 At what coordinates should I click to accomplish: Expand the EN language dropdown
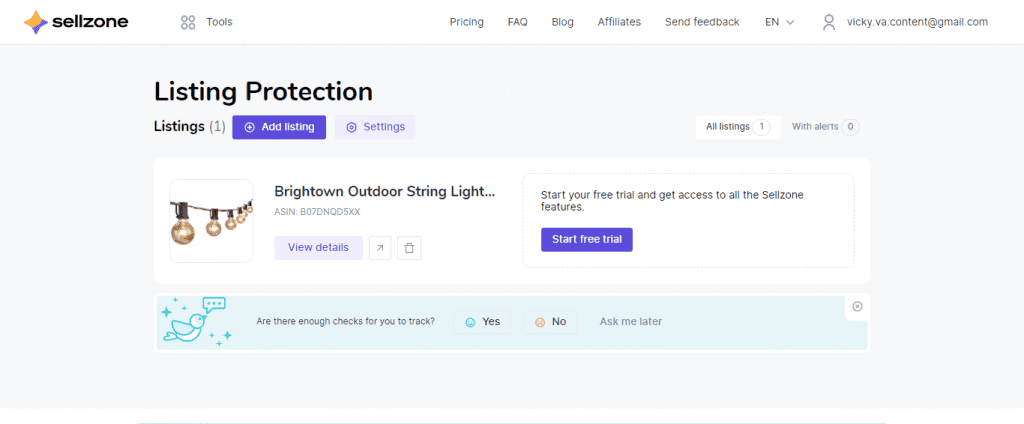(x=780, y=22)
